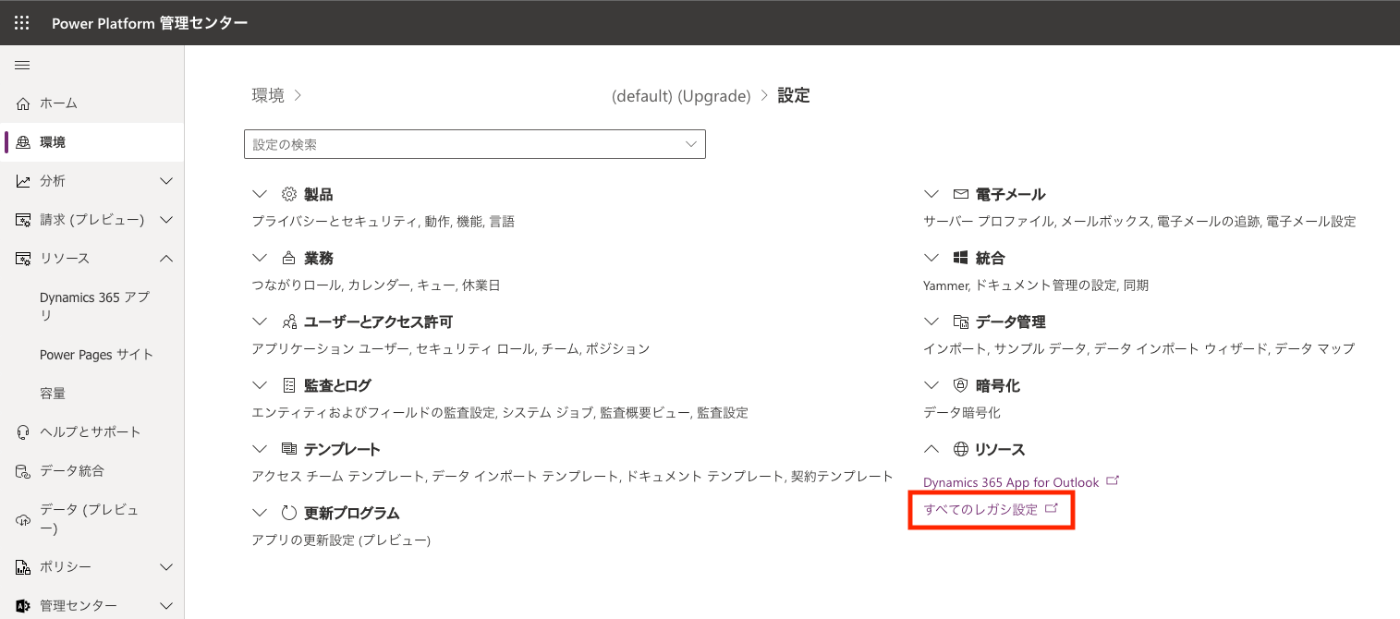Screen dimensions: 1400x619
Task: Click the log icon beside 監査とログ
Action: pyautogui.click(x=289, y=385)
